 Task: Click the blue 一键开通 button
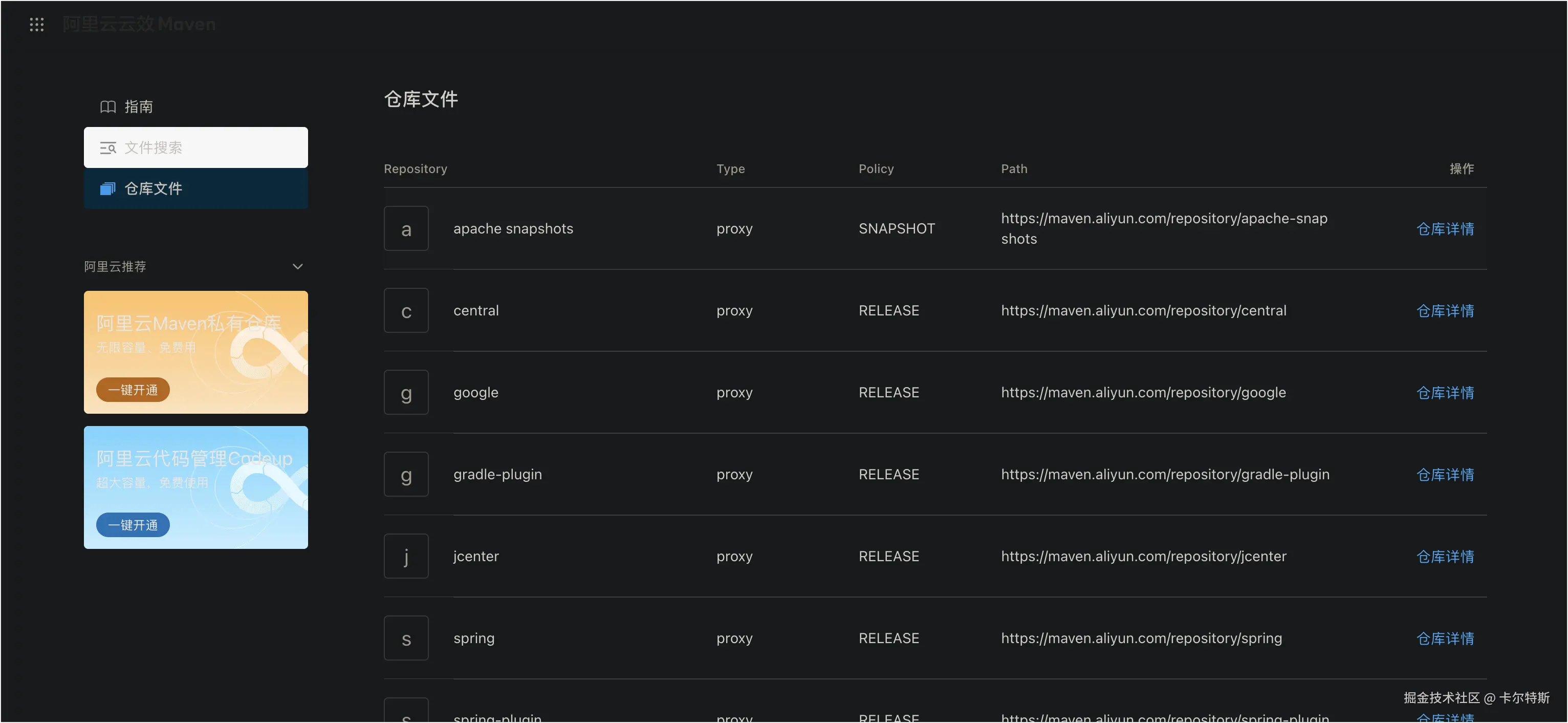(x=133, y=525)
